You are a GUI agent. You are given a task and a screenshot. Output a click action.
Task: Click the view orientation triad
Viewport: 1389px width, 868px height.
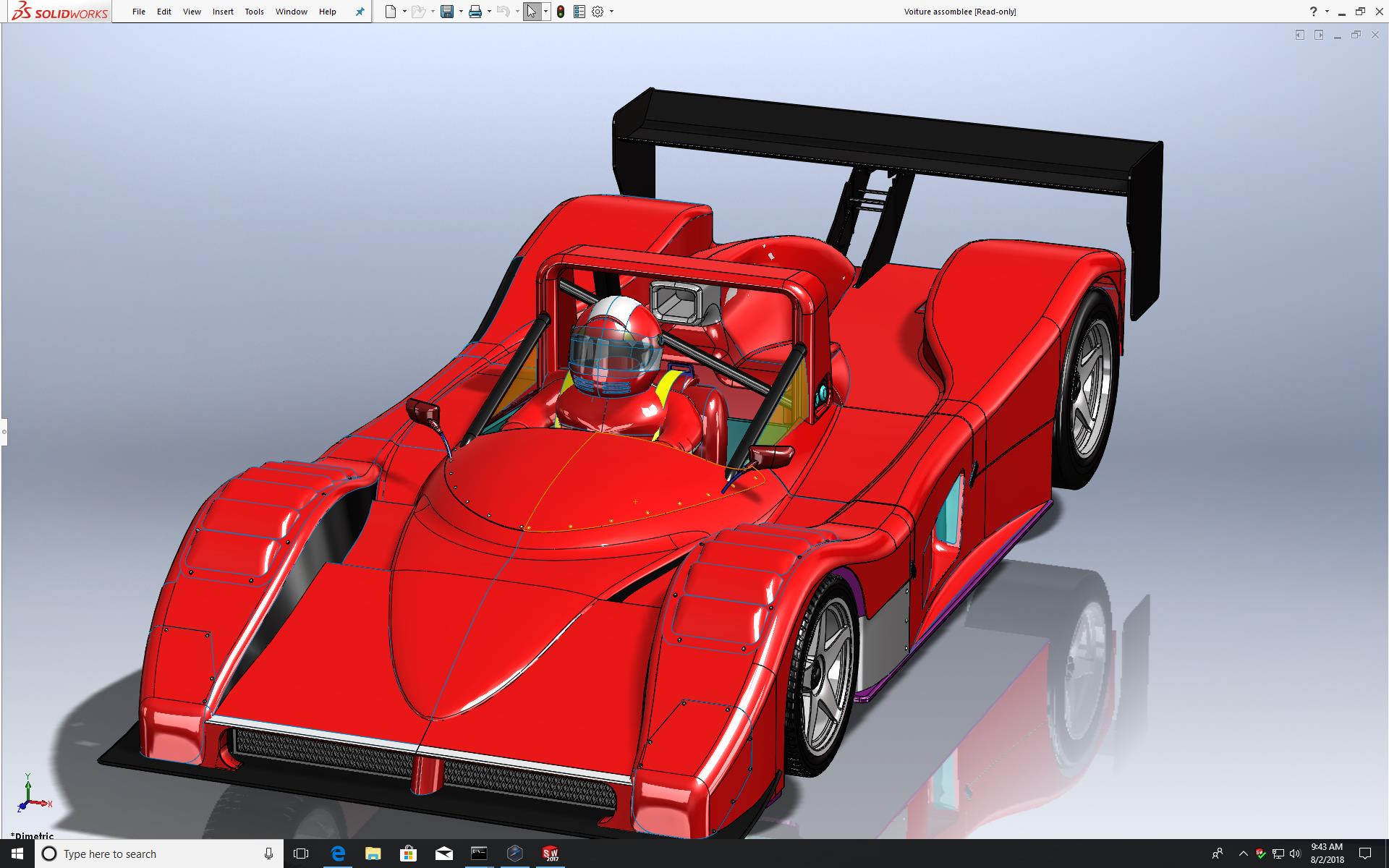coord(30,796)
